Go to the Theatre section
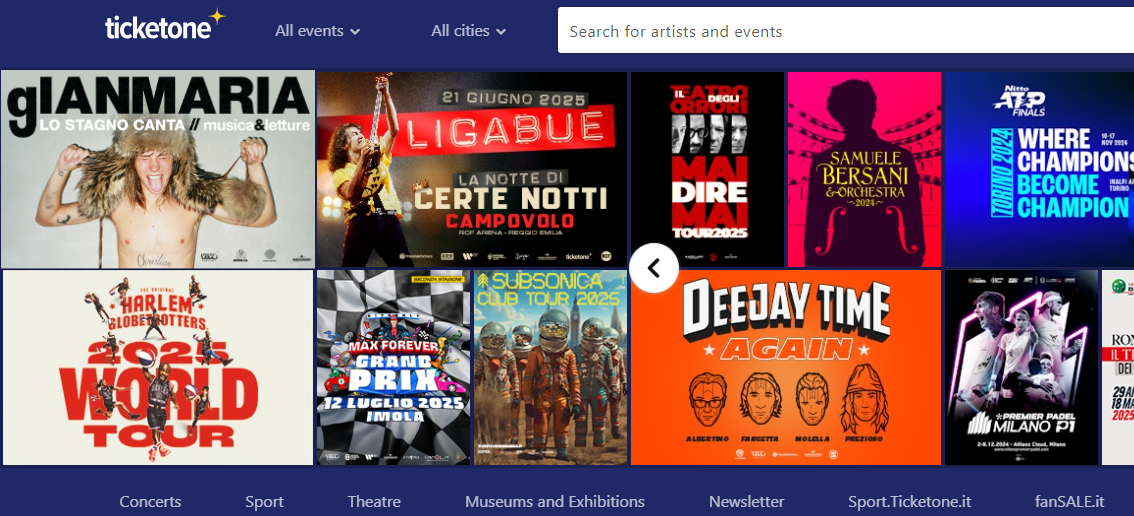The image size is (1134, 516). [x=374, y=502]
